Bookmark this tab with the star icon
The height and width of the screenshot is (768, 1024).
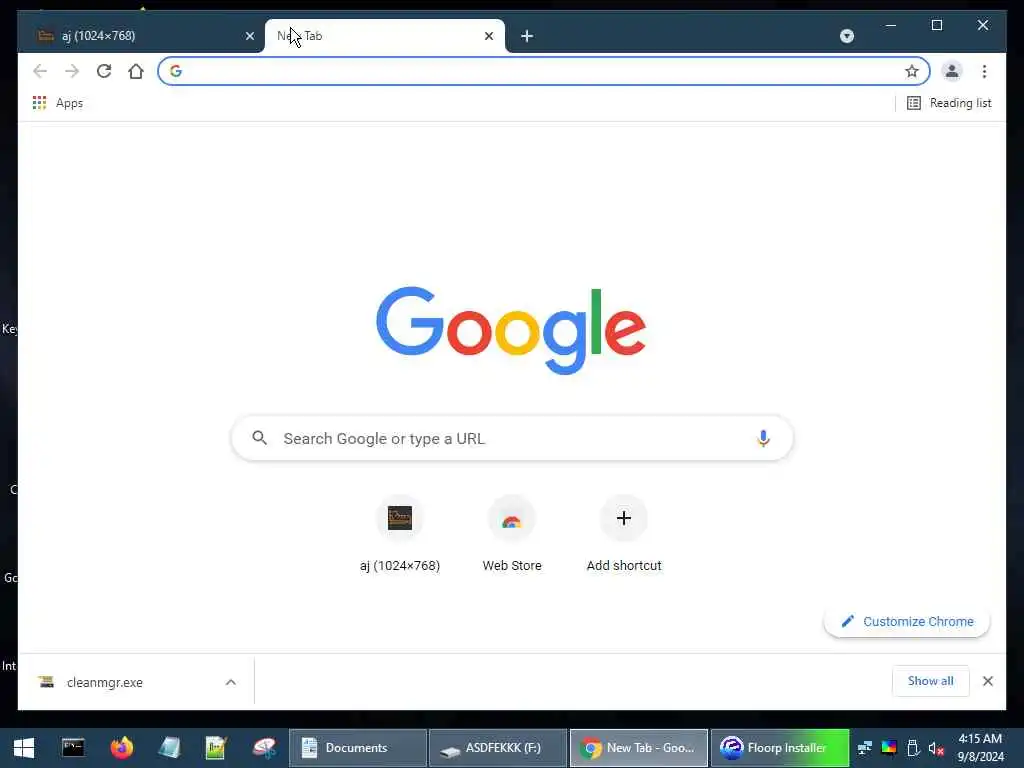pos(912,71)
